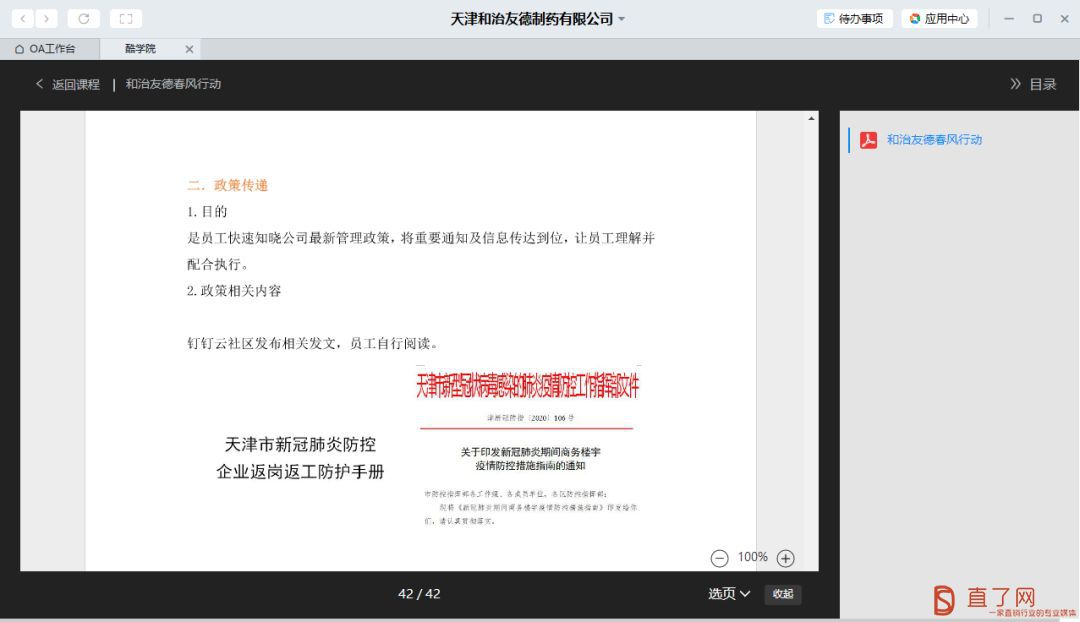This screenshot has height=622, width=1080.
Task: Open 应用中心 application center
Action: 939,19
